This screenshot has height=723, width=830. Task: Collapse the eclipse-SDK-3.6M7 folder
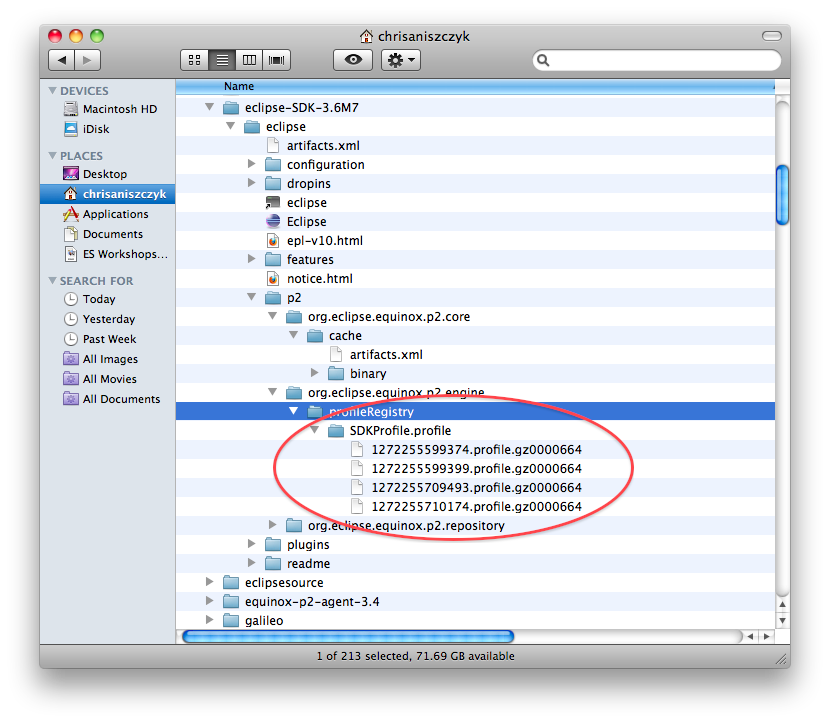[210, 107]
